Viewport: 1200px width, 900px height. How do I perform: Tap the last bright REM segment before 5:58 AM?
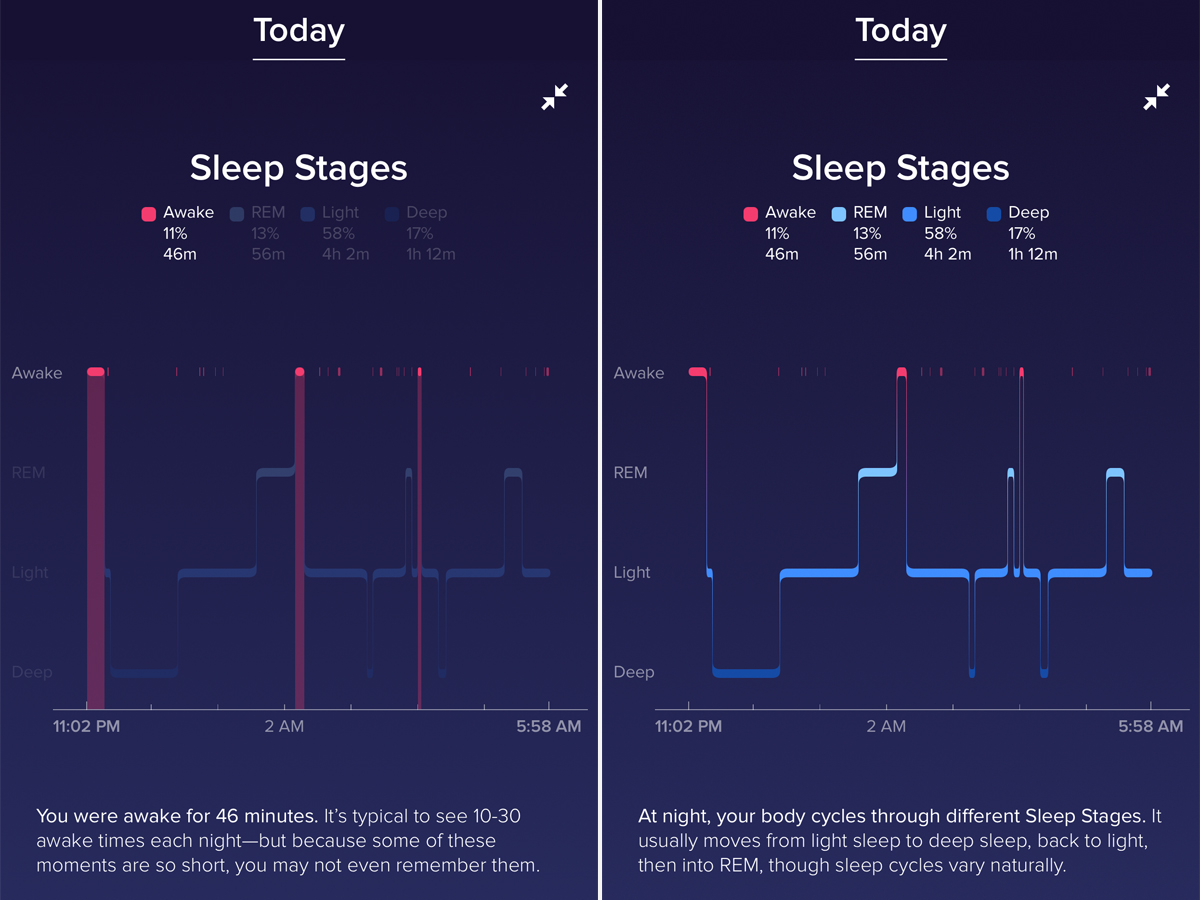click(x=1115, y=473)
